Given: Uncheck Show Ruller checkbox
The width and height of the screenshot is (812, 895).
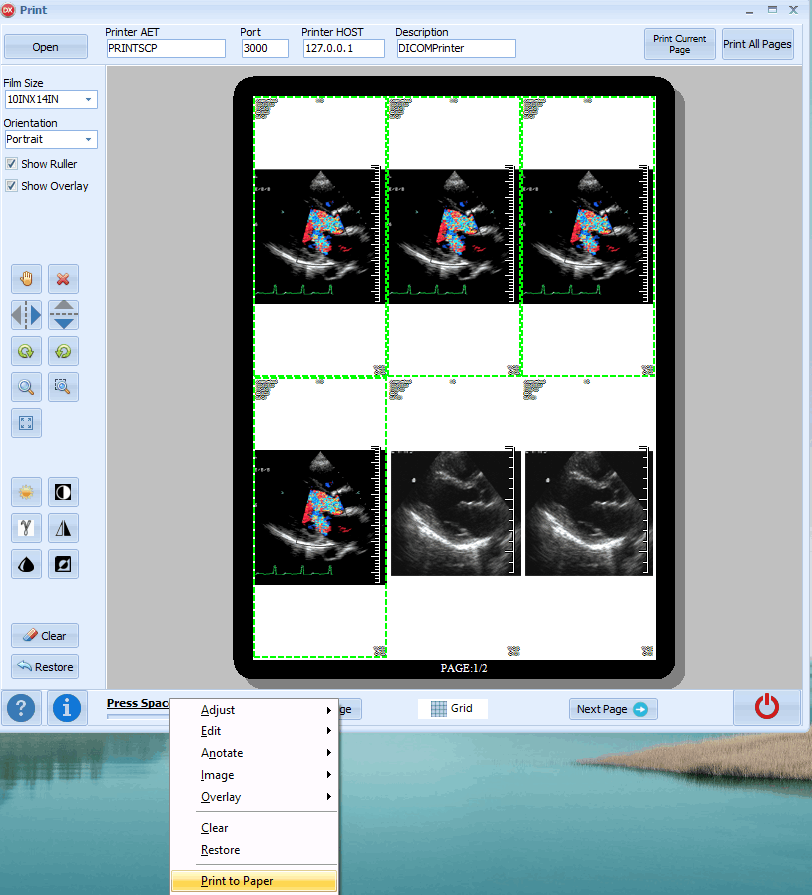Looking at the screenshot, I should [x=12, y=164].
